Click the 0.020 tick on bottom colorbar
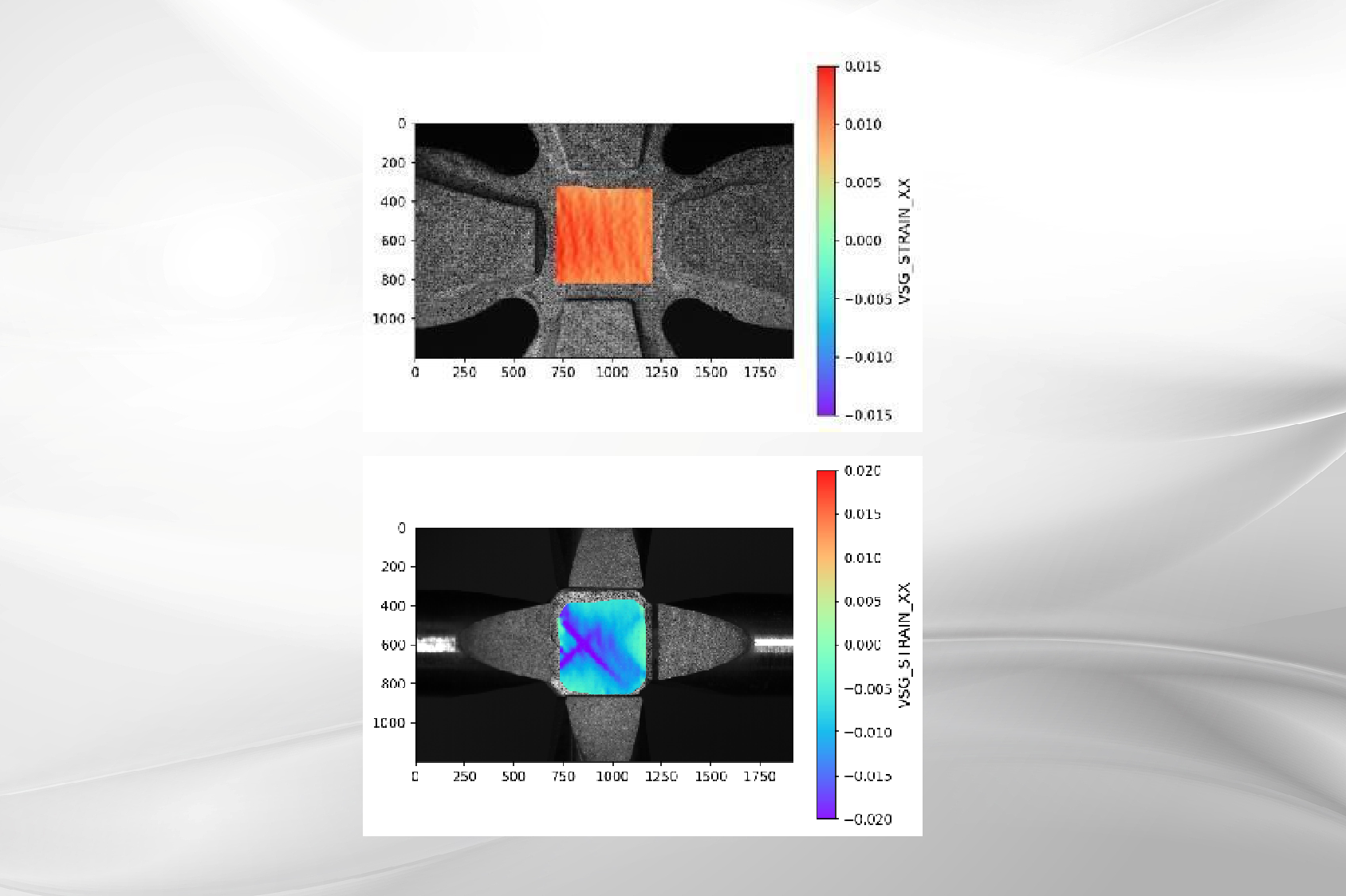The image size is (1346, 896). point(863,471)
